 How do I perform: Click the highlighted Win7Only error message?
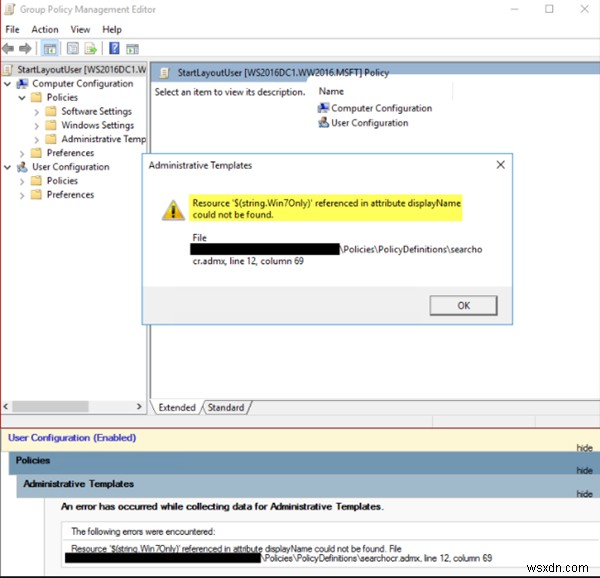[326, 209]
